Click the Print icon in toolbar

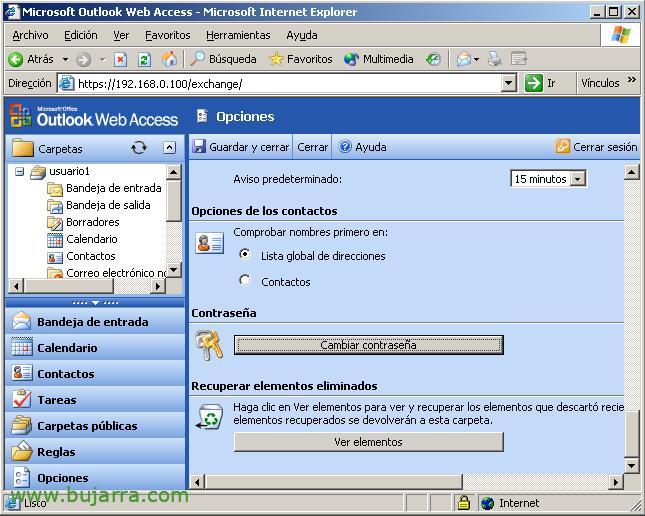click(494, 59)
